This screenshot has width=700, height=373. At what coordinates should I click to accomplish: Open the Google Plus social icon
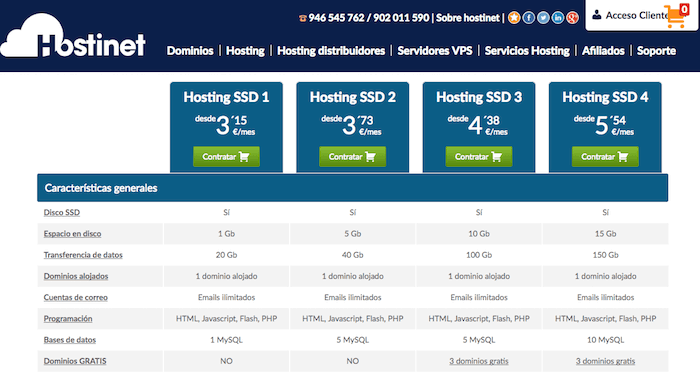pos(572,18)
